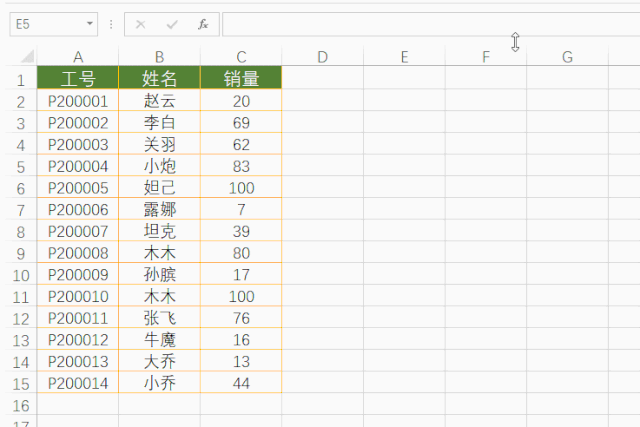Open the Name Box dropdown arrow
Viewport: 640px width, 427px height.
(90, 24)
